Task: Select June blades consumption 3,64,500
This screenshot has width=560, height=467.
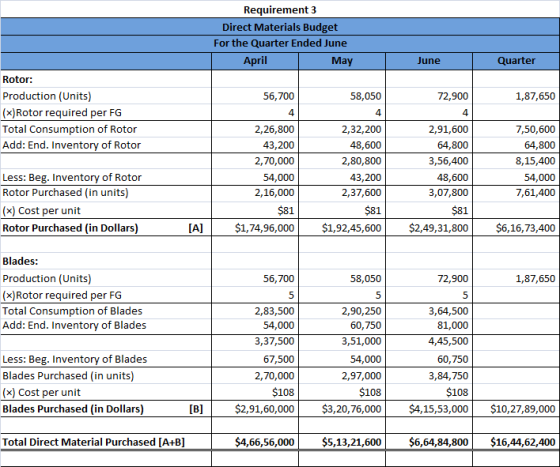Action: click(448, 311)
